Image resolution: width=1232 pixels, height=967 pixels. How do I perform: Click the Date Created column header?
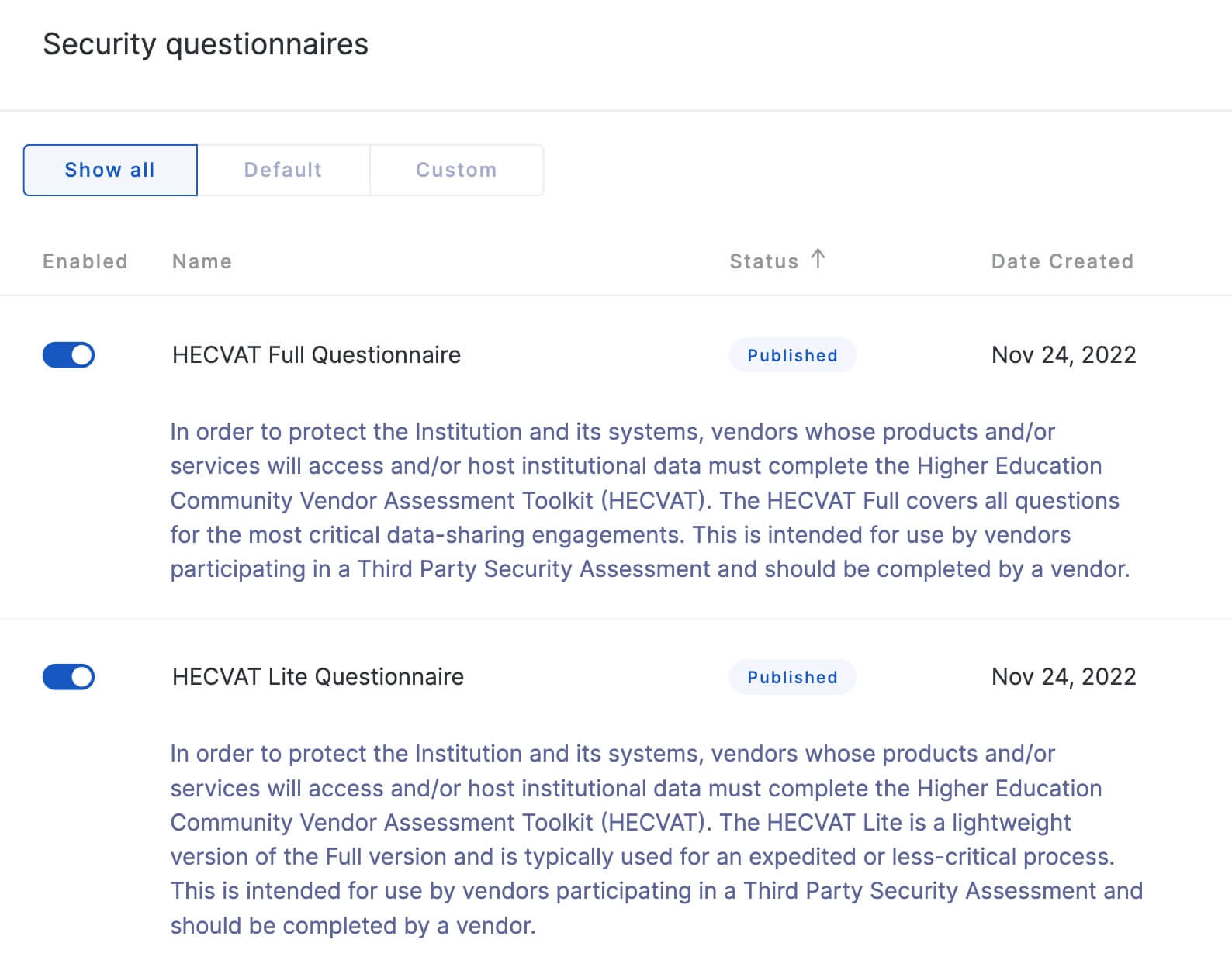click(x=1062, y=261)
